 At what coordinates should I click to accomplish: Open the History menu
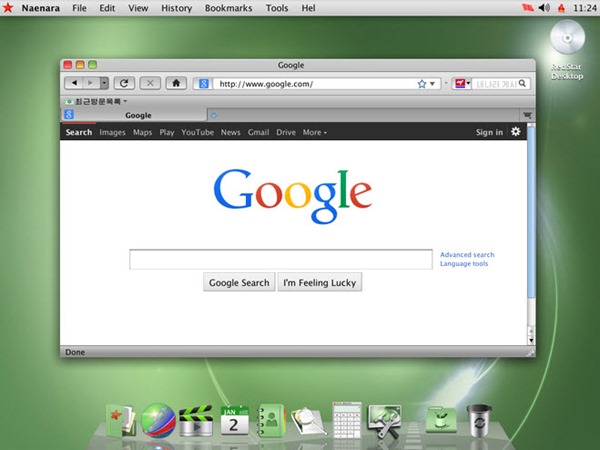[176, 8]
